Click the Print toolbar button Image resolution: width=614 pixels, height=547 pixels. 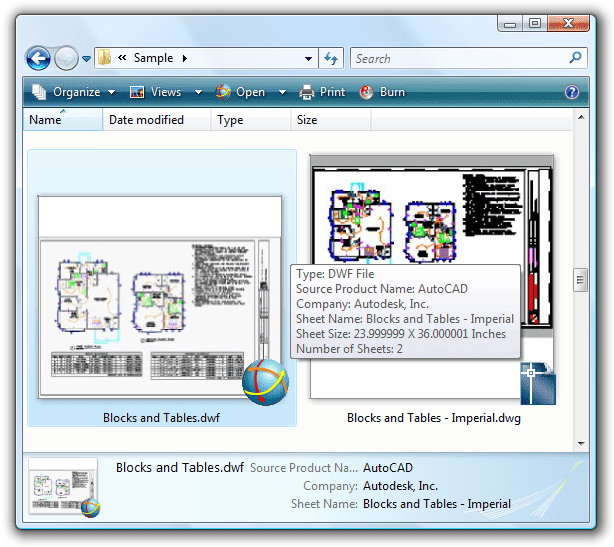(x=322, y=92)
